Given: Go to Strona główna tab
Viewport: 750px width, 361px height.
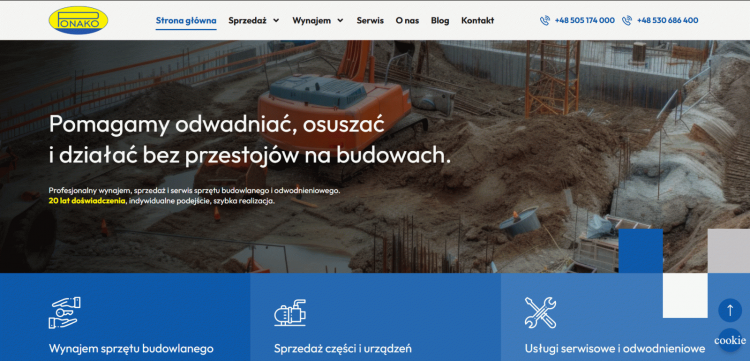Looking at the screenshot, I should (x=186, y=21).
